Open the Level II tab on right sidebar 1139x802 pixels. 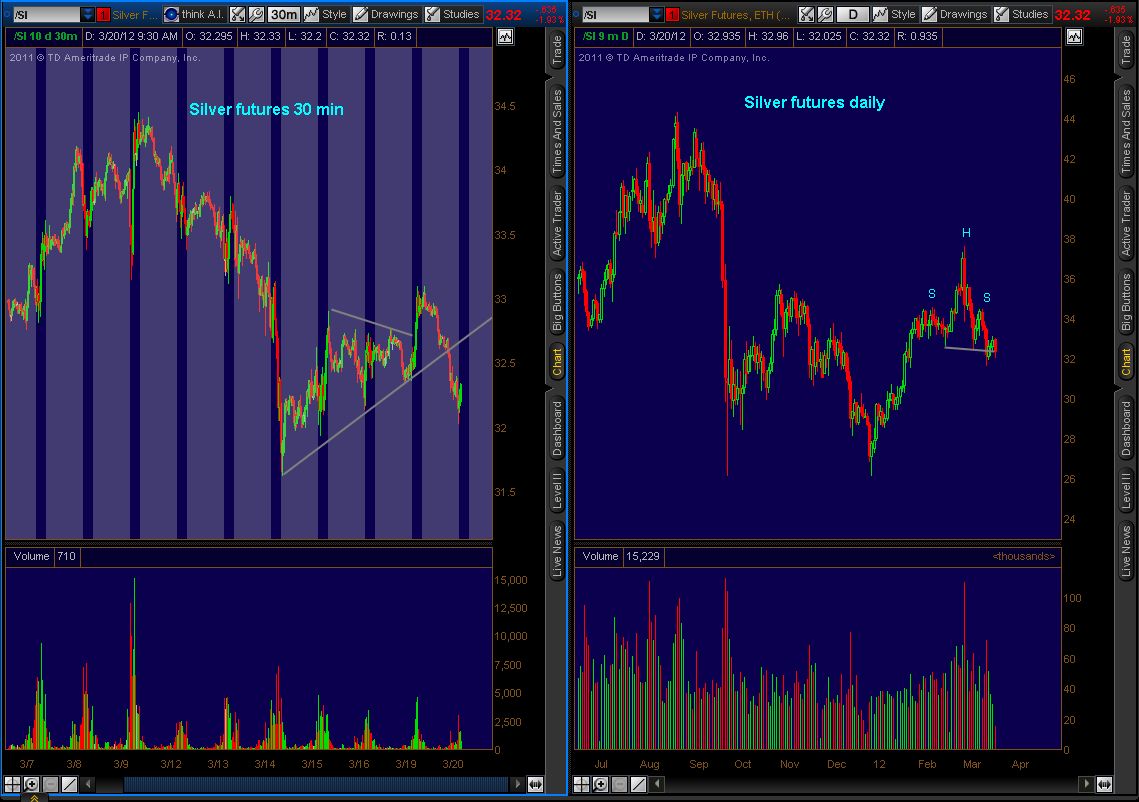tap(1126, 490)
